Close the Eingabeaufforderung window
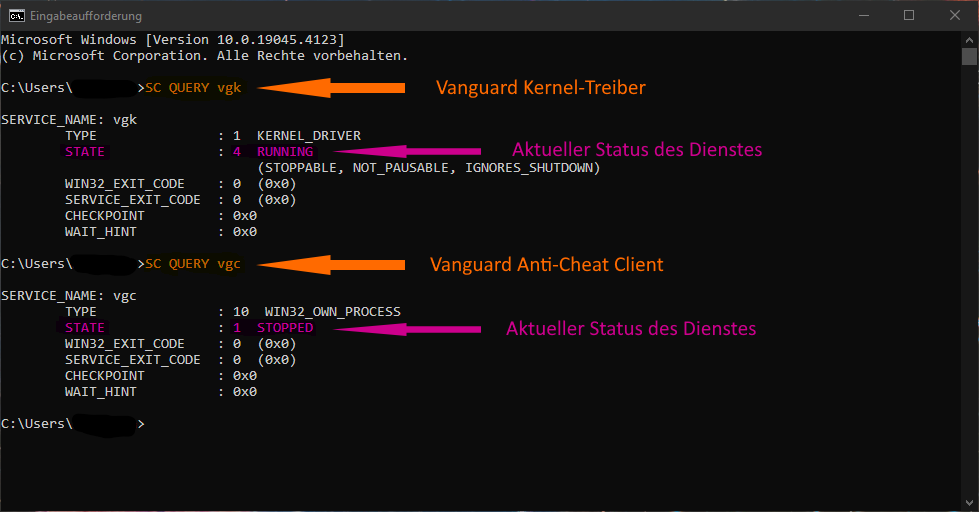This screenshot has width=979, height=512. (955, 16)
